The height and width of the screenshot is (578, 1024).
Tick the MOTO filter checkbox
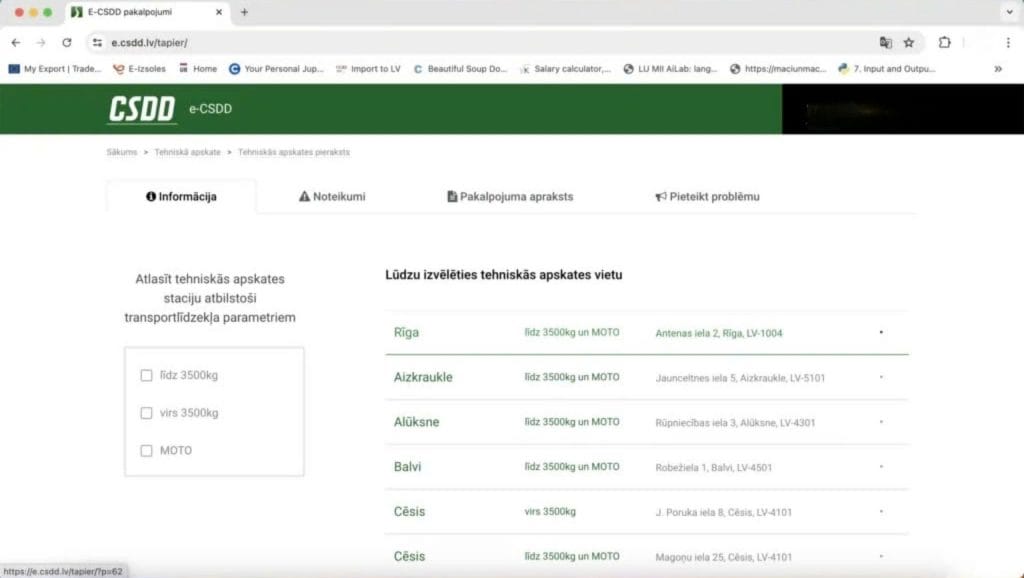tap(147, 451)
